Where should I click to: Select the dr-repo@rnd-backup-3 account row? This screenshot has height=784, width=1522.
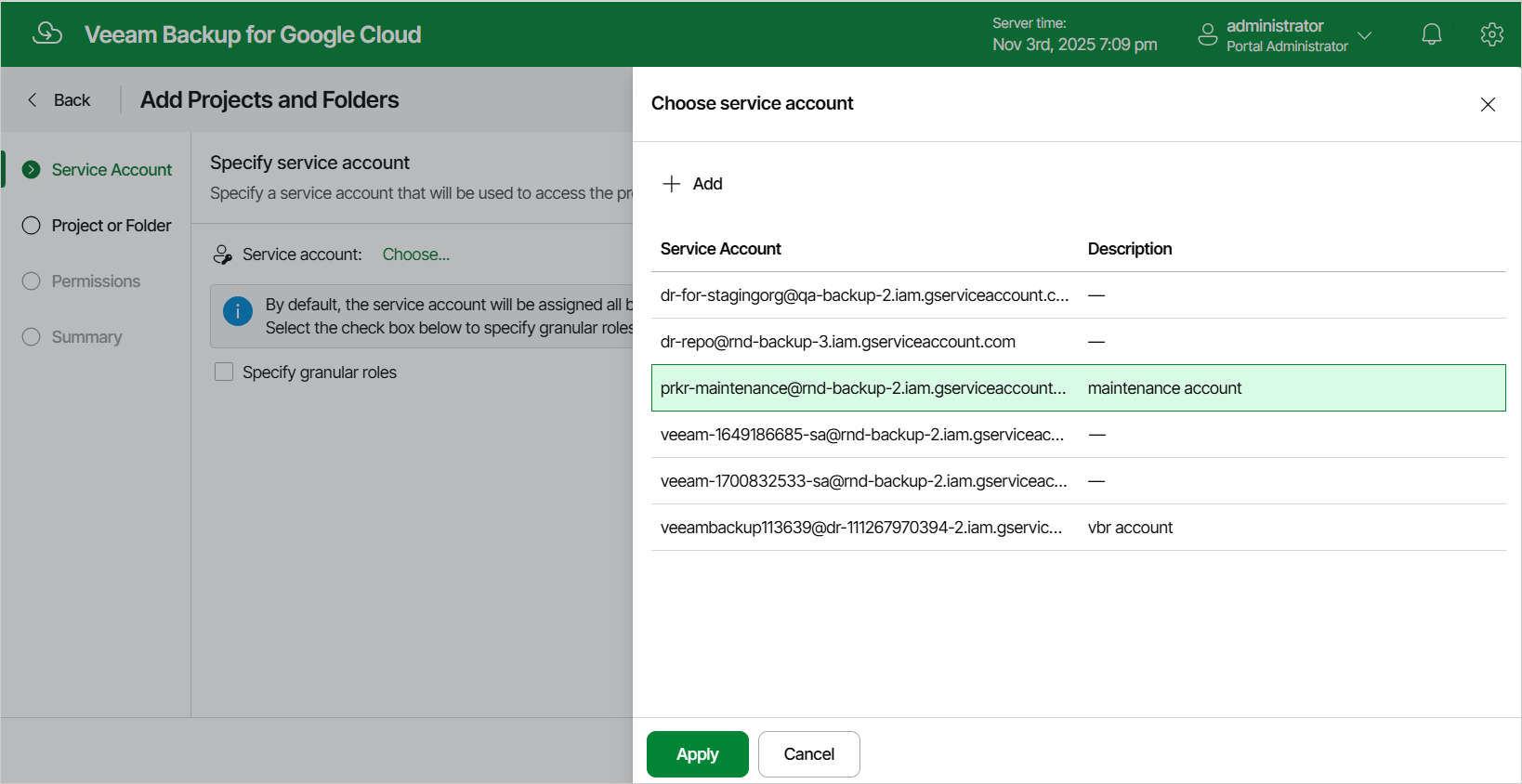1079,342
